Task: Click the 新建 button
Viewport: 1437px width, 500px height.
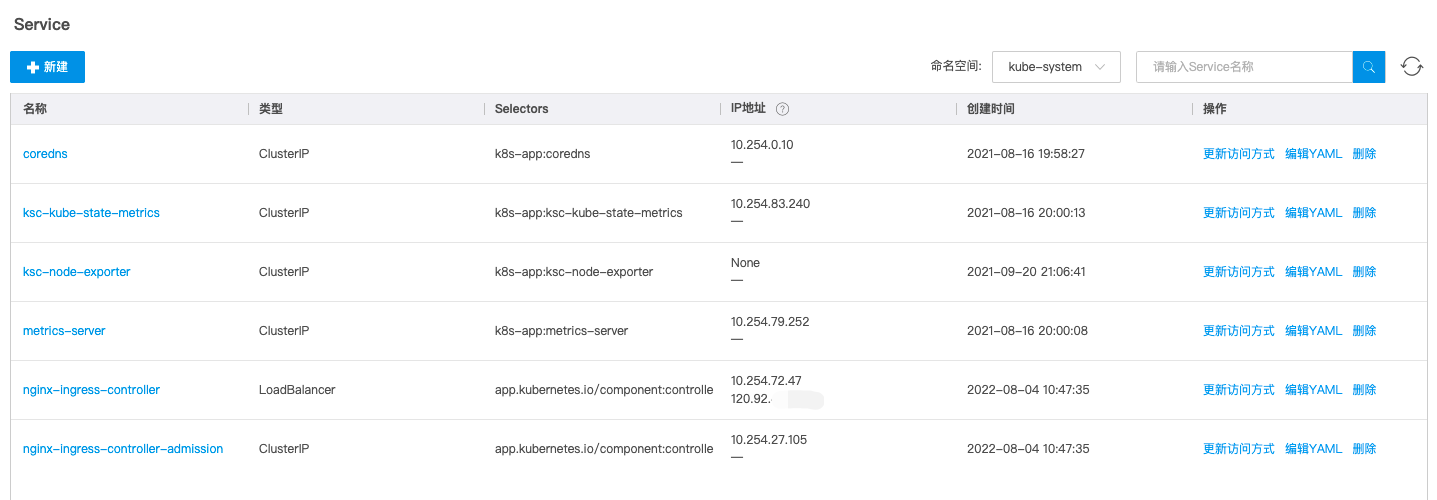Action: coord(48,67)
